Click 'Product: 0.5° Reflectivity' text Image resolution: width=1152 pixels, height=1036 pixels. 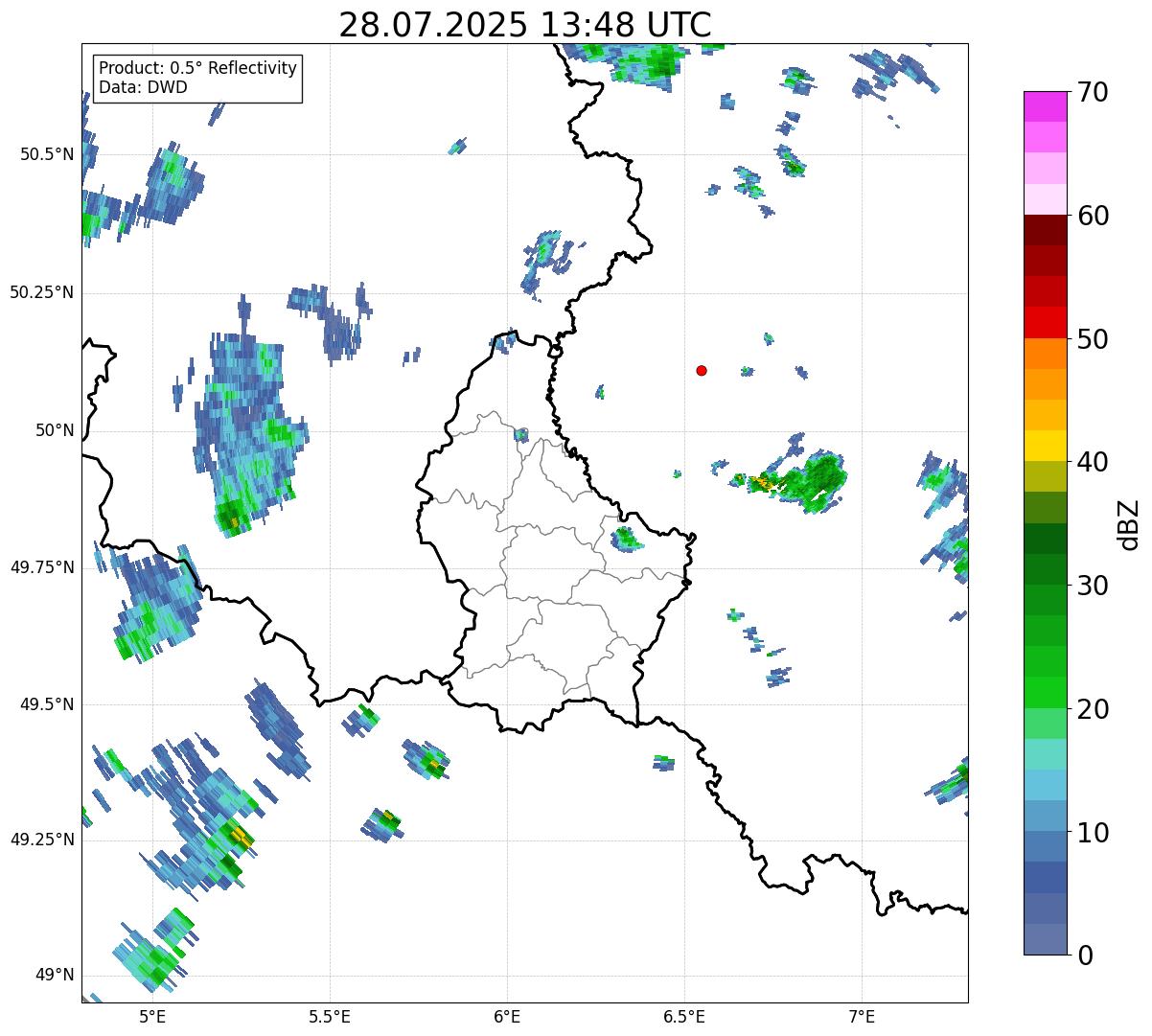click(x=198, y=69)
